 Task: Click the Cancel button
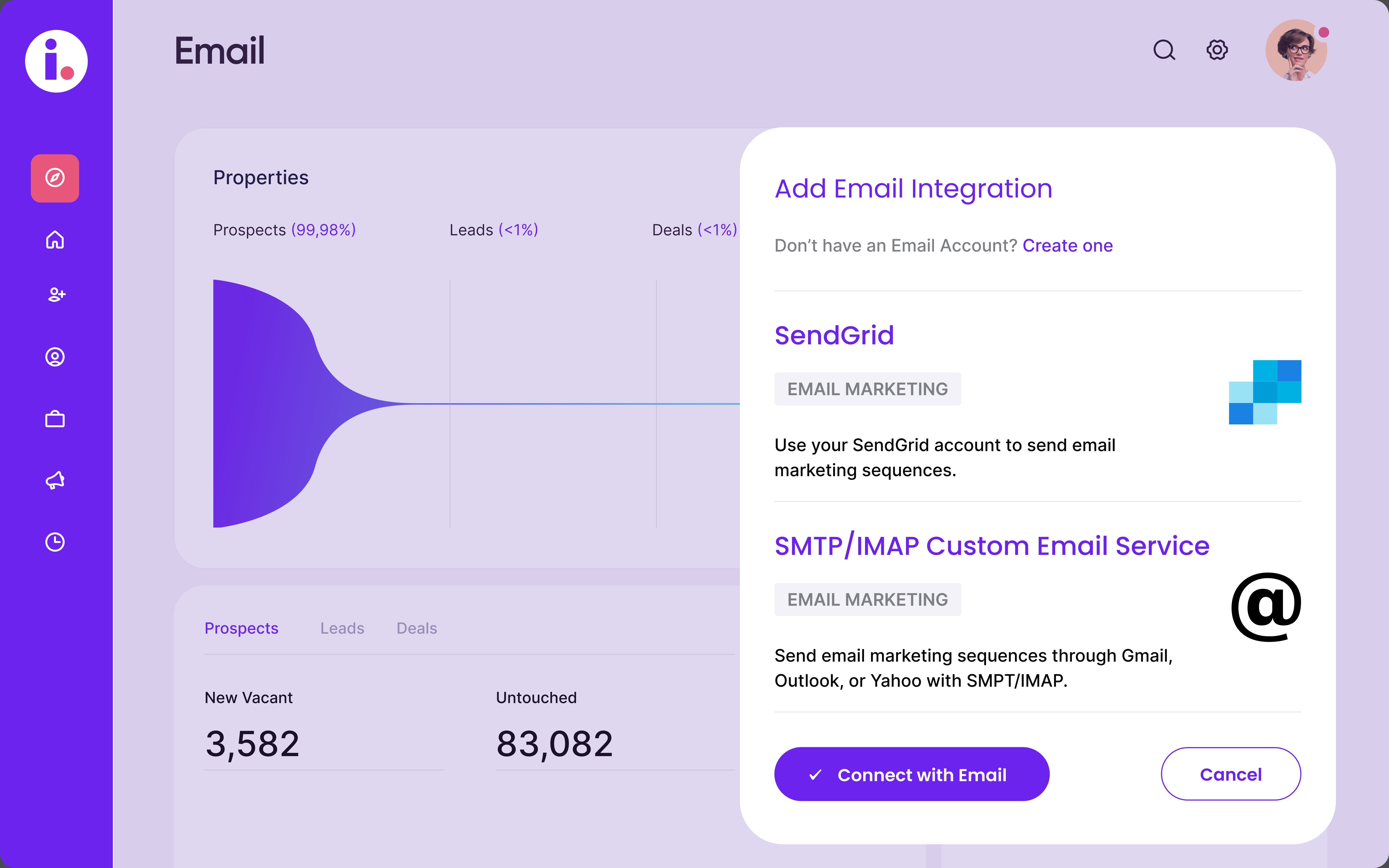click(x=1231, y=774)
